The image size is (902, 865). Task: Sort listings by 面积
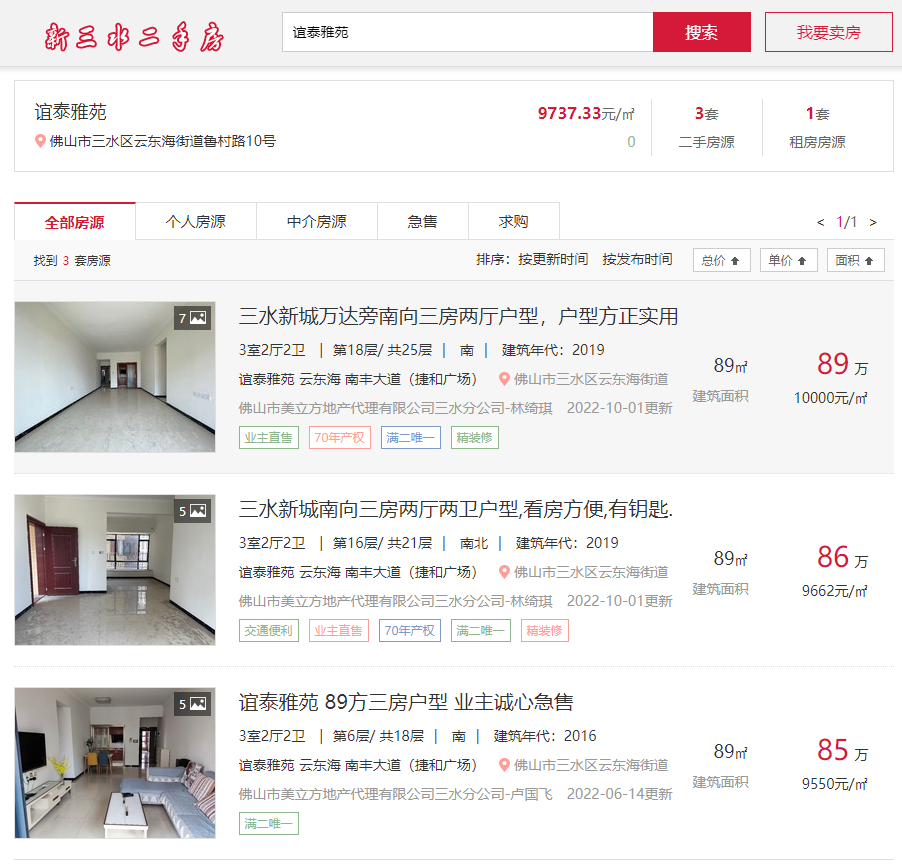tap(855, 260)
